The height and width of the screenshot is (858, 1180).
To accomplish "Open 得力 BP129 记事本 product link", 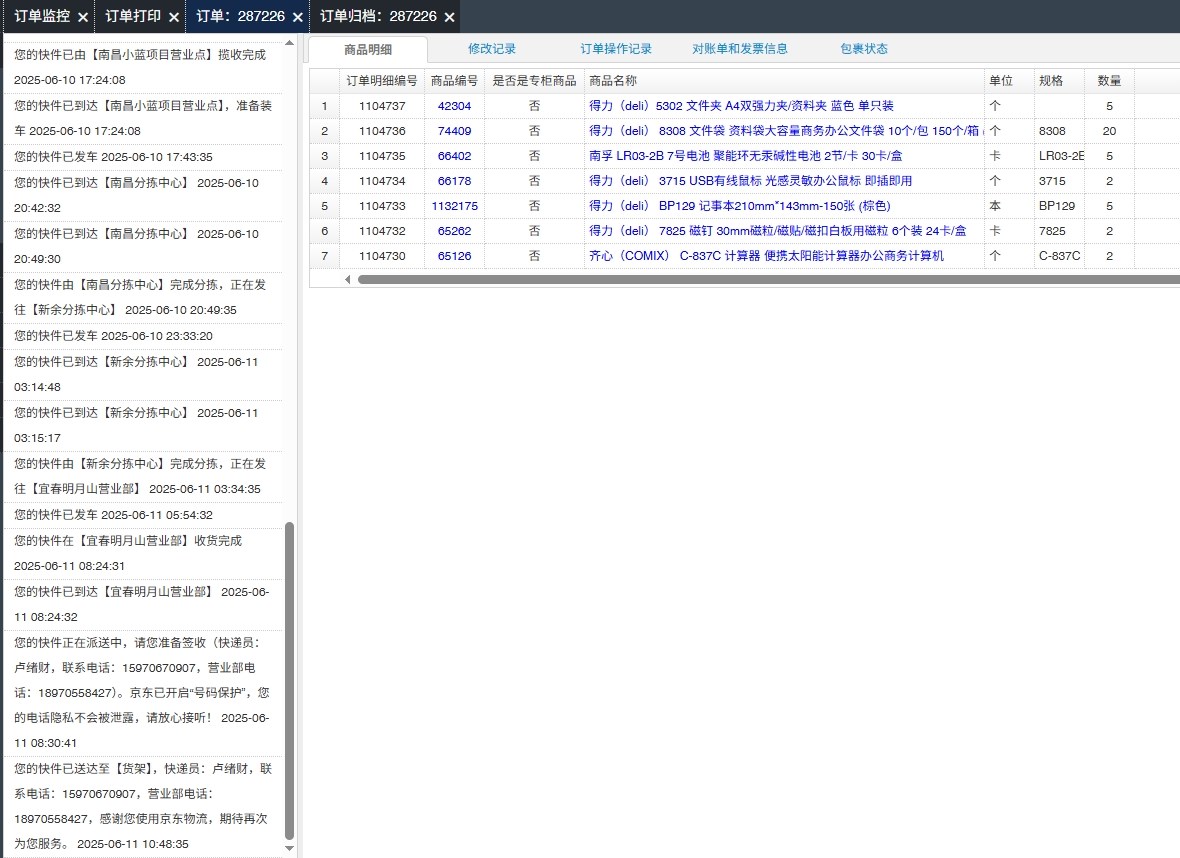I will click(740, 206).
